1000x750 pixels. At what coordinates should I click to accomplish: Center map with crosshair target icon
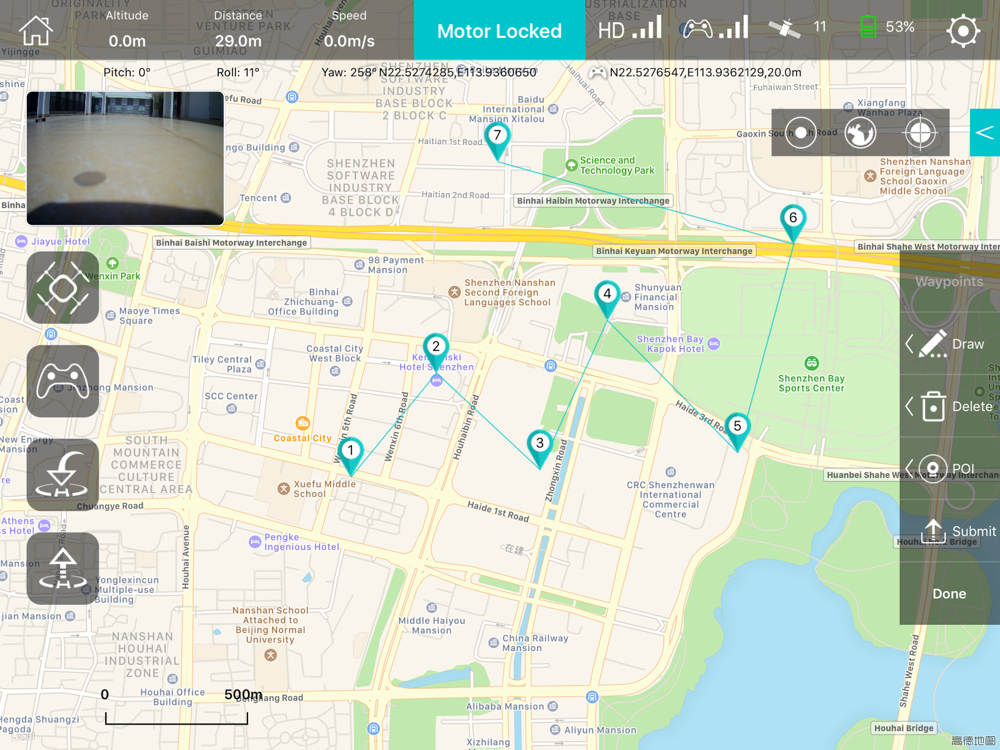pos(920,133)
